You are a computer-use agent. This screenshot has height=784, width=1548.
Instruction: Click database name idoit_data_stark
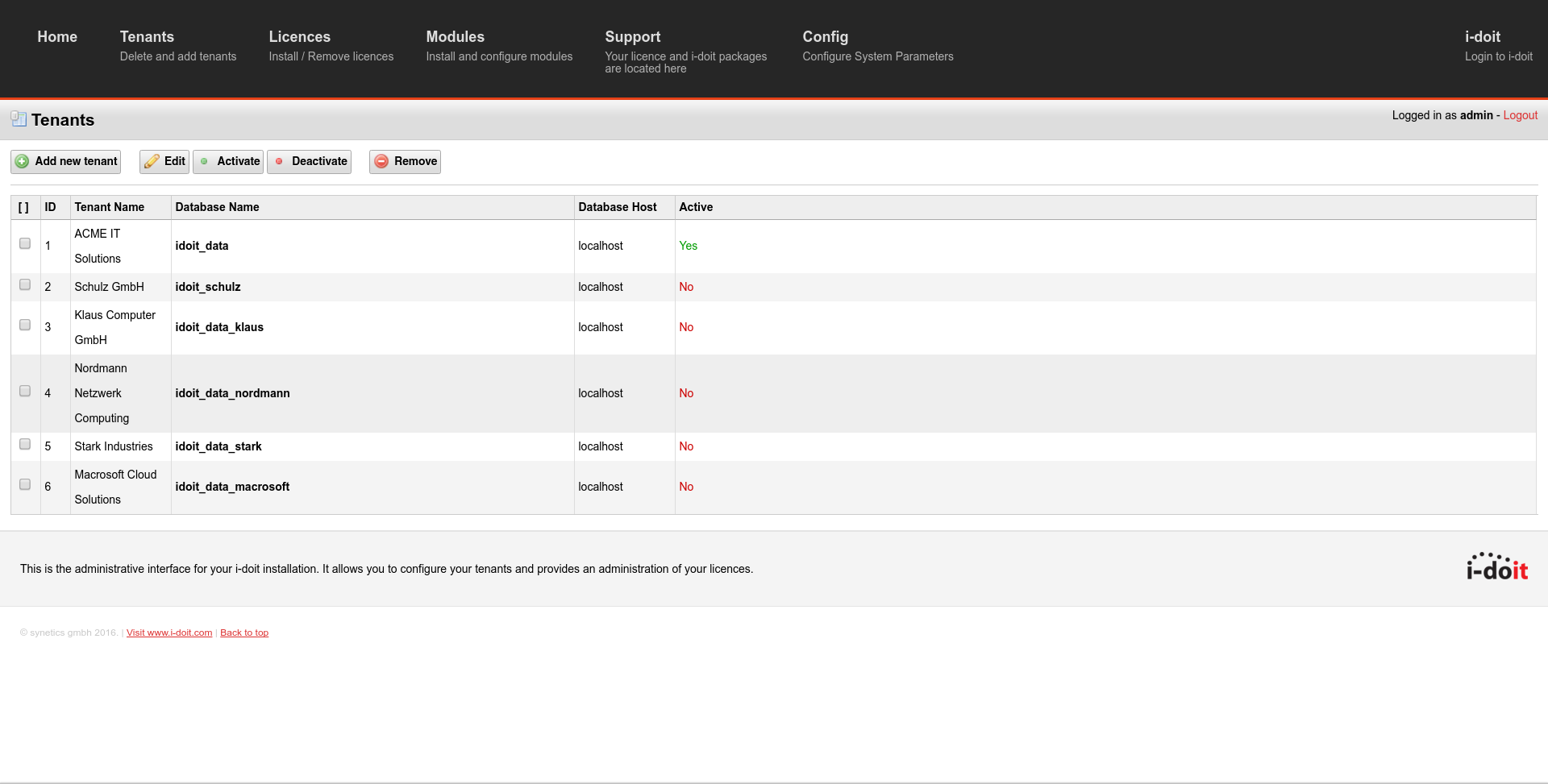click(x=218, y=446)
